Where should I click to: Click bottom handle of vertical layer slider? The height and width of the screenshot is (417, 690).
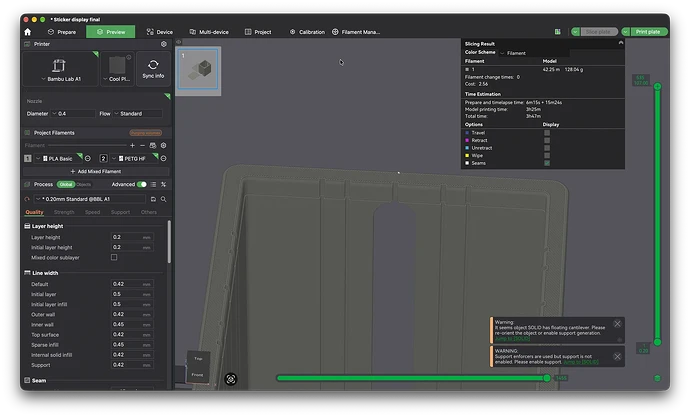pyautogui.click(x=657, y=342)
